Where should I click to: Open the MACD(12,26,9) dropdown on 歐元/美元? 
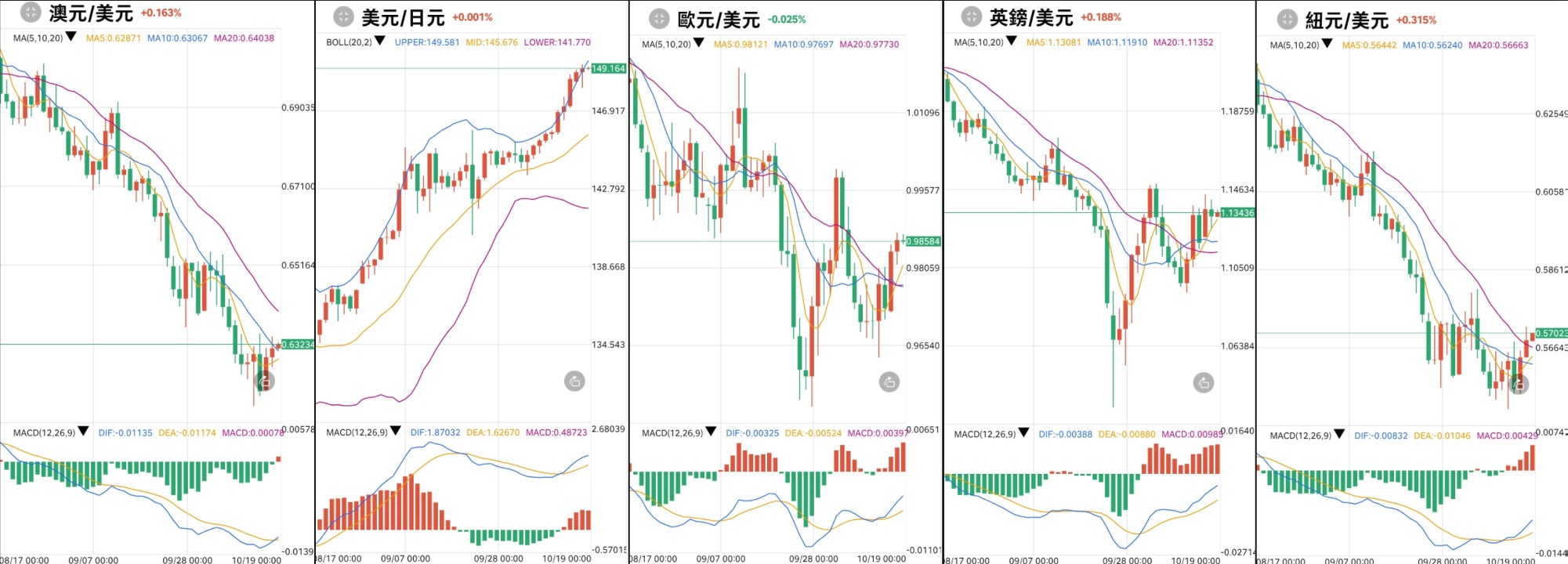point(711,432)
